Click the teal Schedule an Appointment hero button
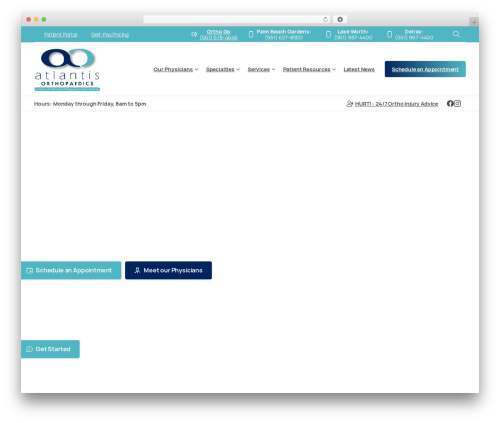 click(x=71, y=270)
